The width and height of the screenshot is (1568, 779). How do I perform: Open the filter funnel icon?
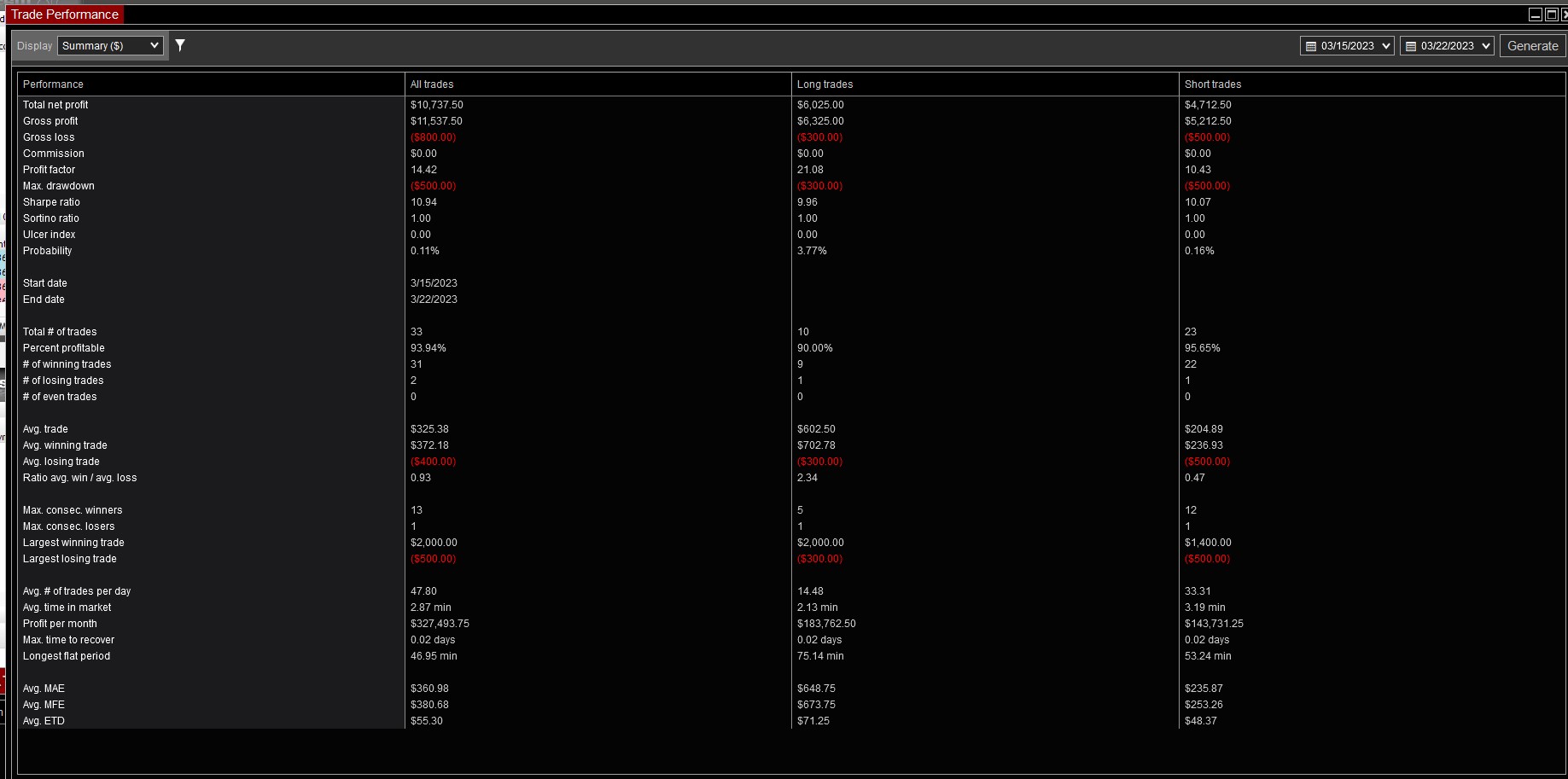click(180, 45)
